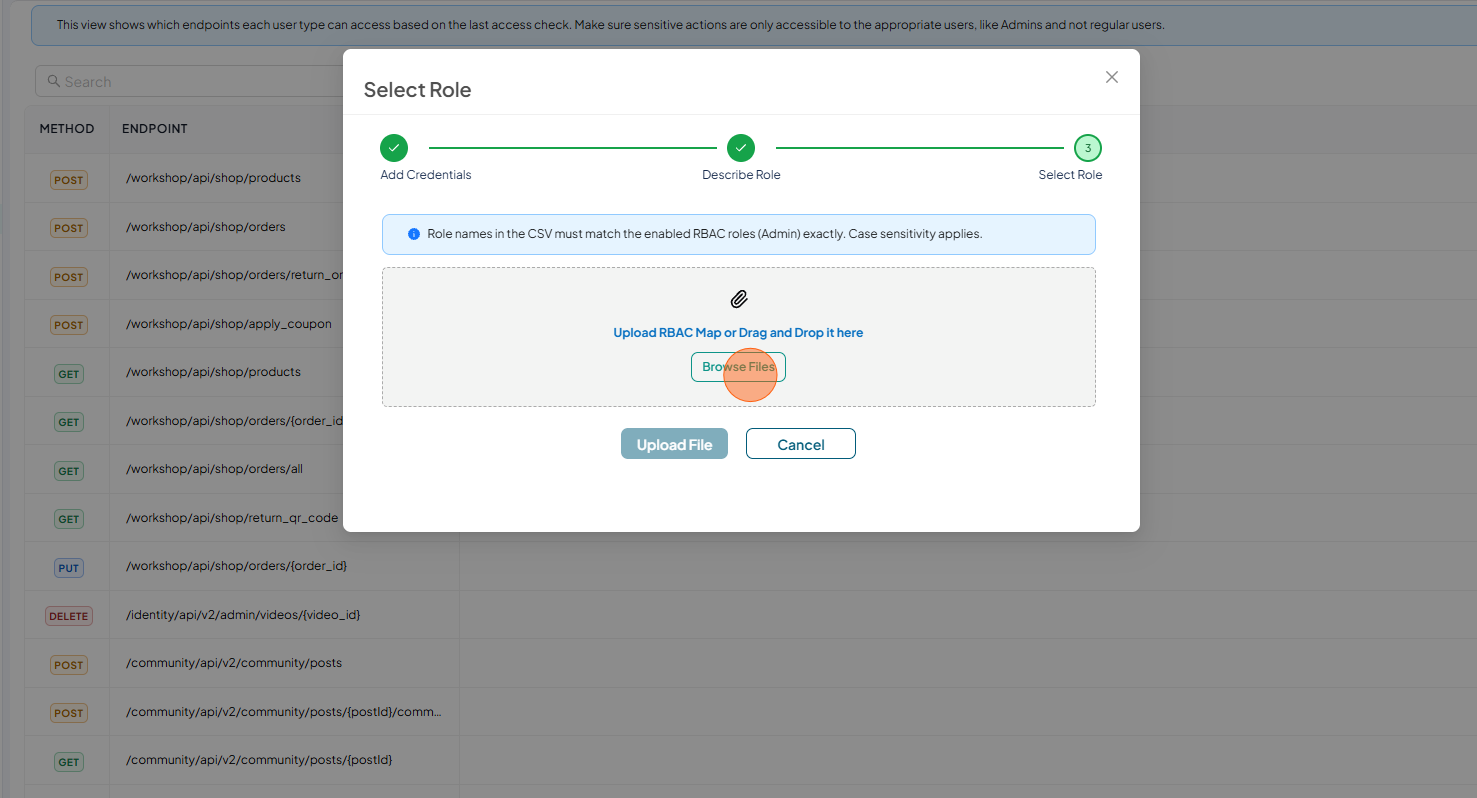Screen dimensions: 1477x798
Task: Click the ENDPOINT column header
Action: 155,128
